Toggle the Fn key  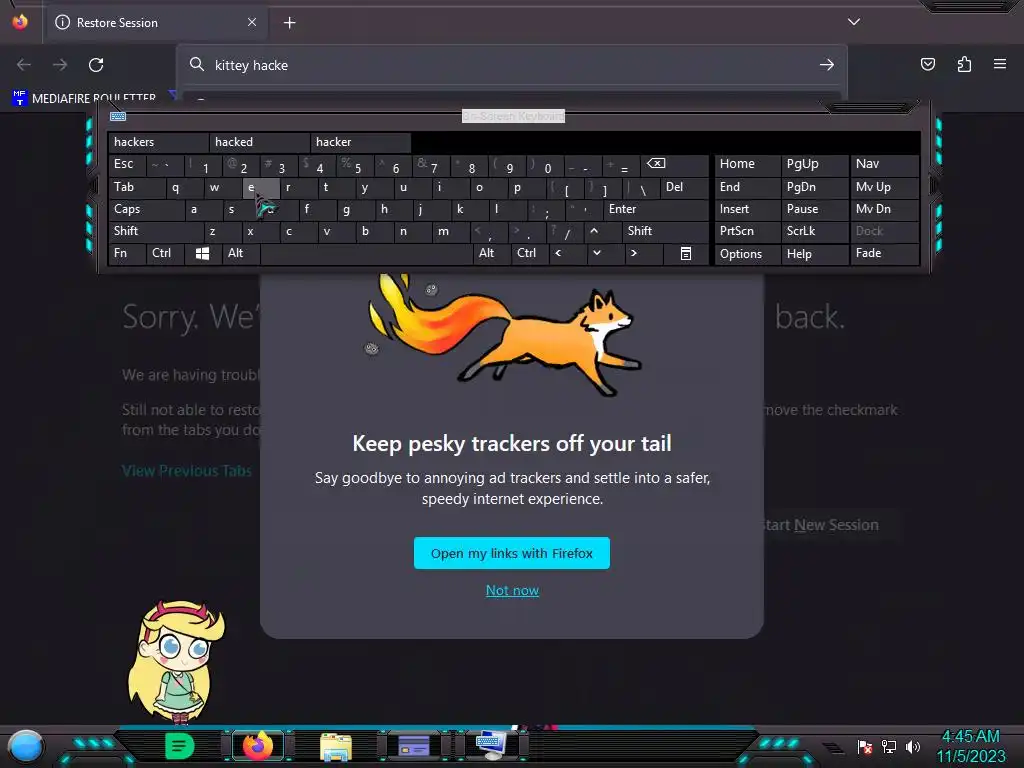(127, 253)
